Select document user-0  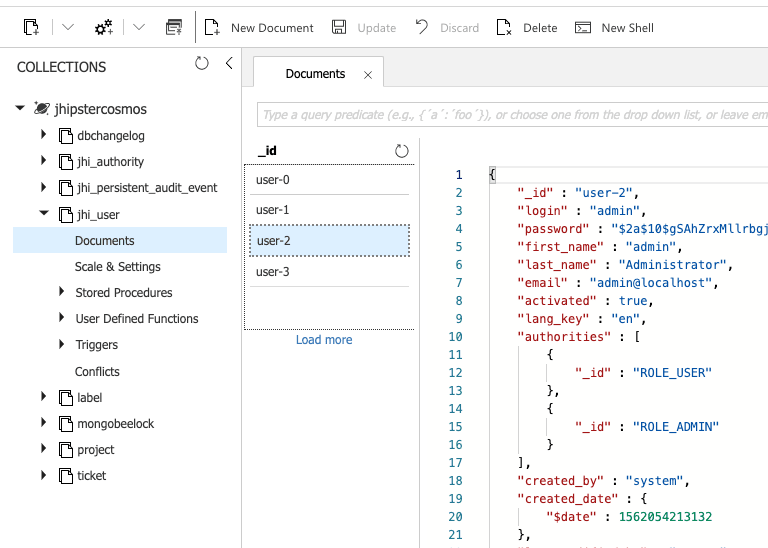coord(329,180)
